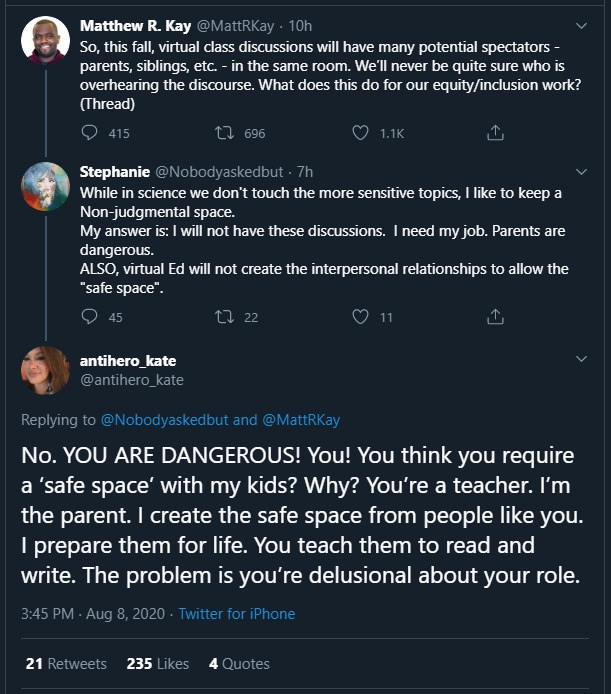The width and height of the screenshot is (611, 694).
Task: Click the Twitter for iPhone link
Action: coord(236,614)
